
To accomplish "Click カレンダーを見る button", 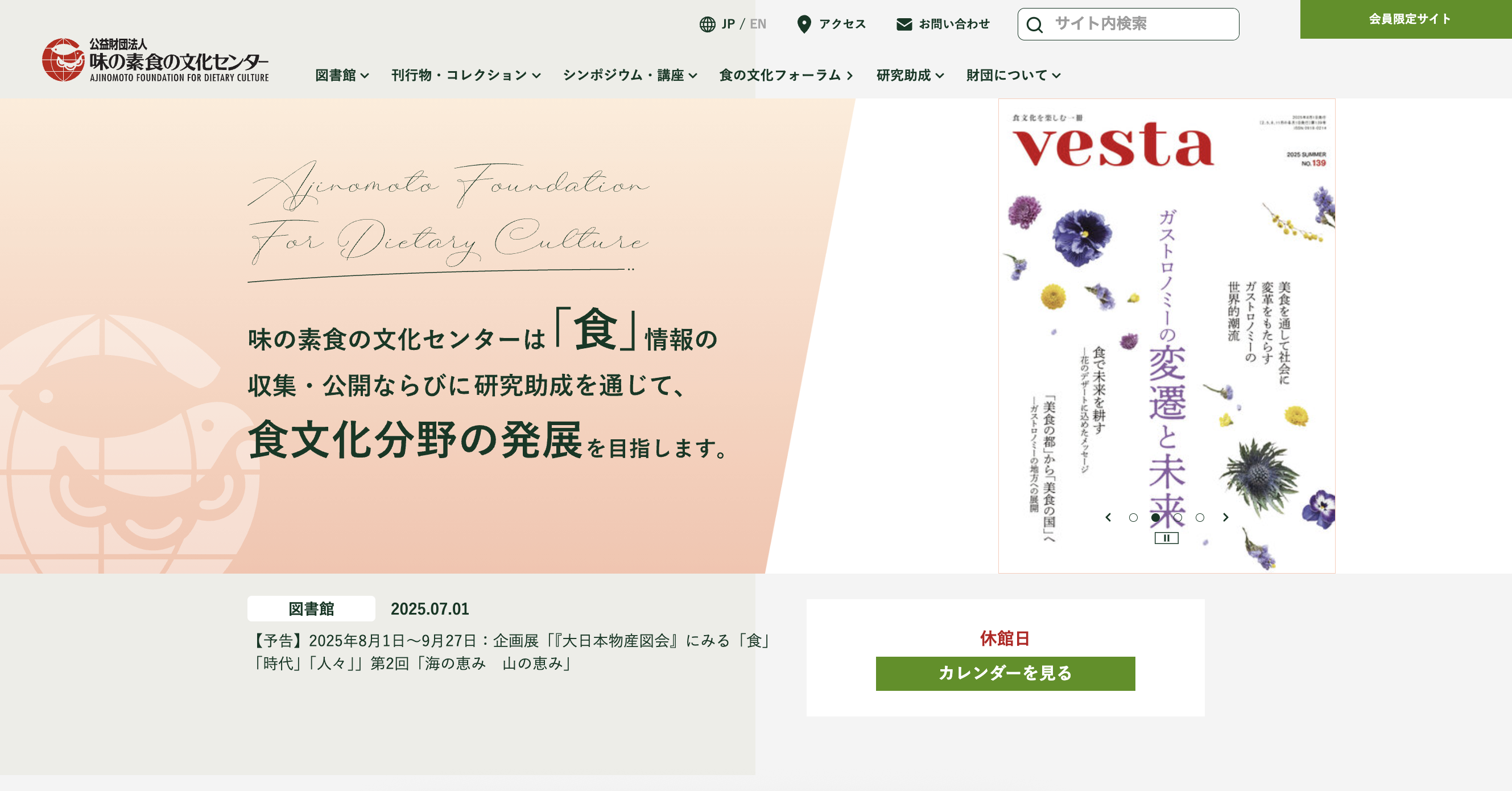I will (x=1006, y=674).
